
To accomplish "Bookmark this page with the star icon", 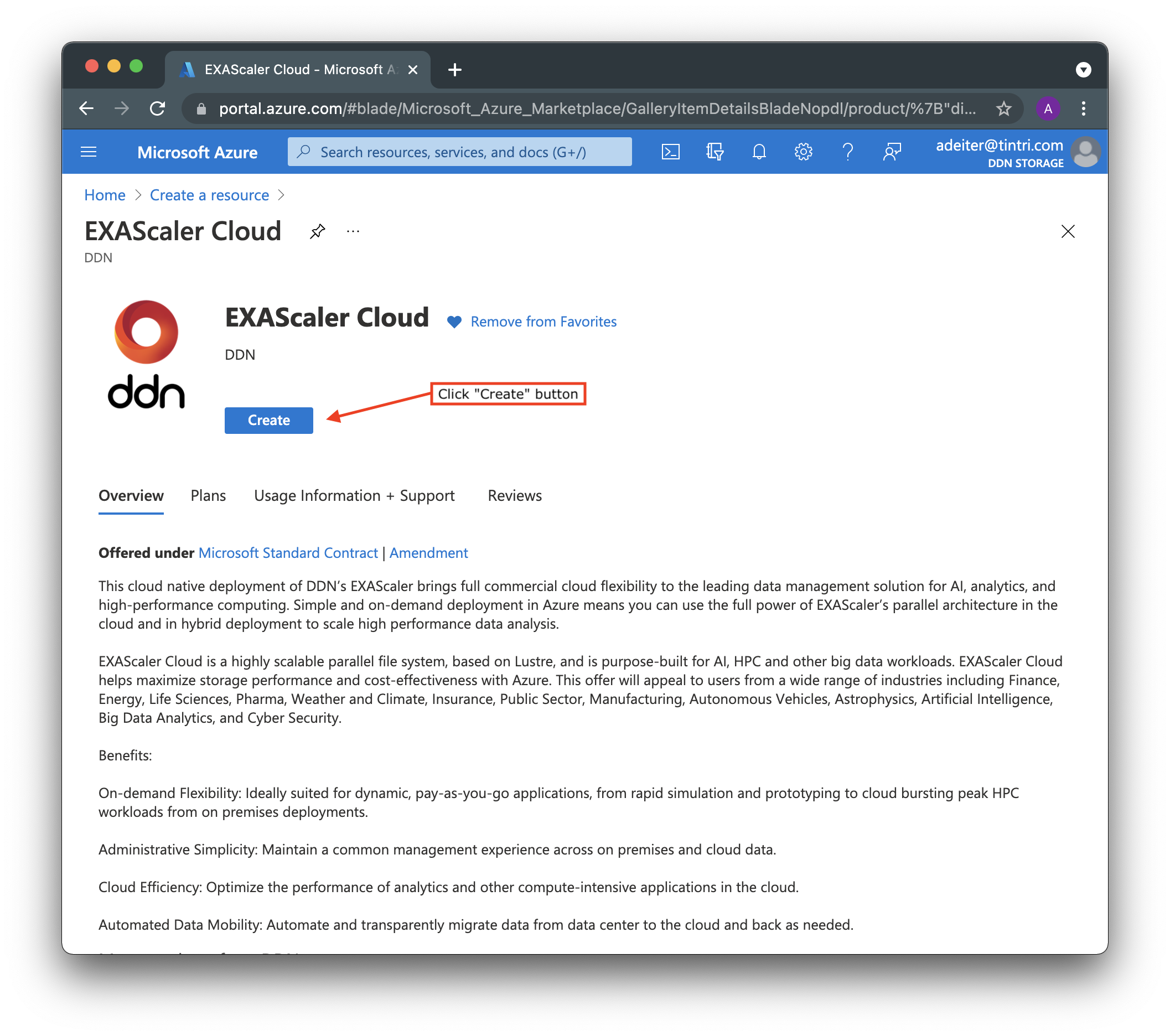I will tap(1003, 109).
